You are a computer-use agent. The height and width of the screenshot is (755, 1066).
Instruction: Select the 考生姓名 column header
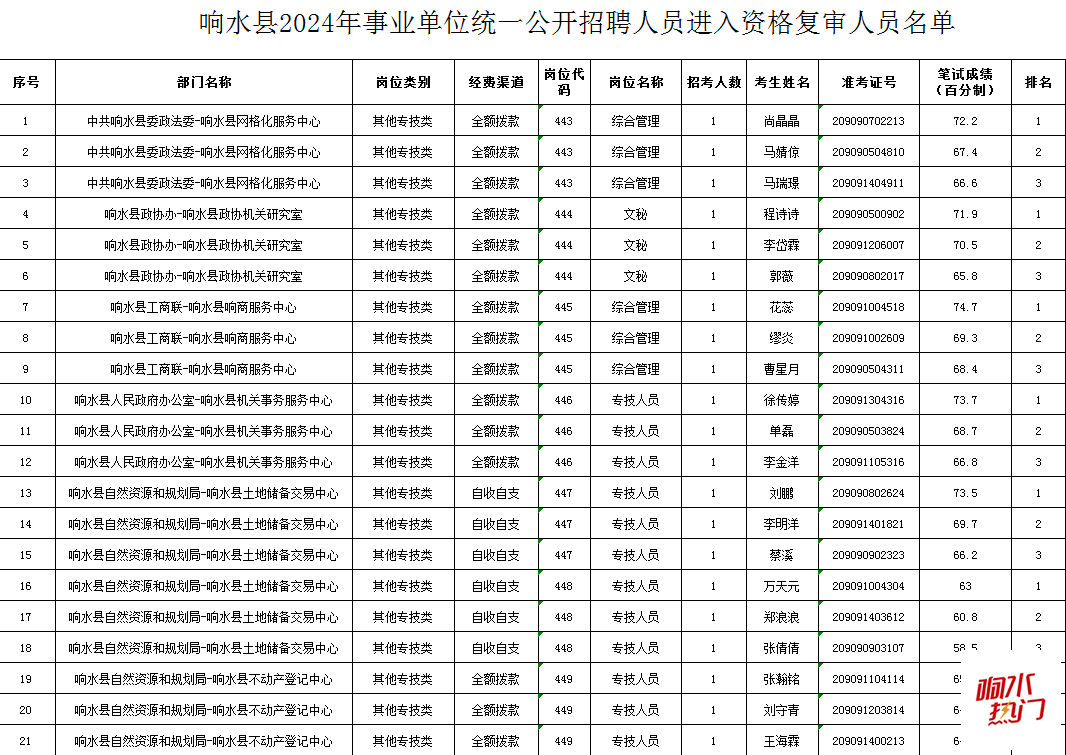point(783,82)
